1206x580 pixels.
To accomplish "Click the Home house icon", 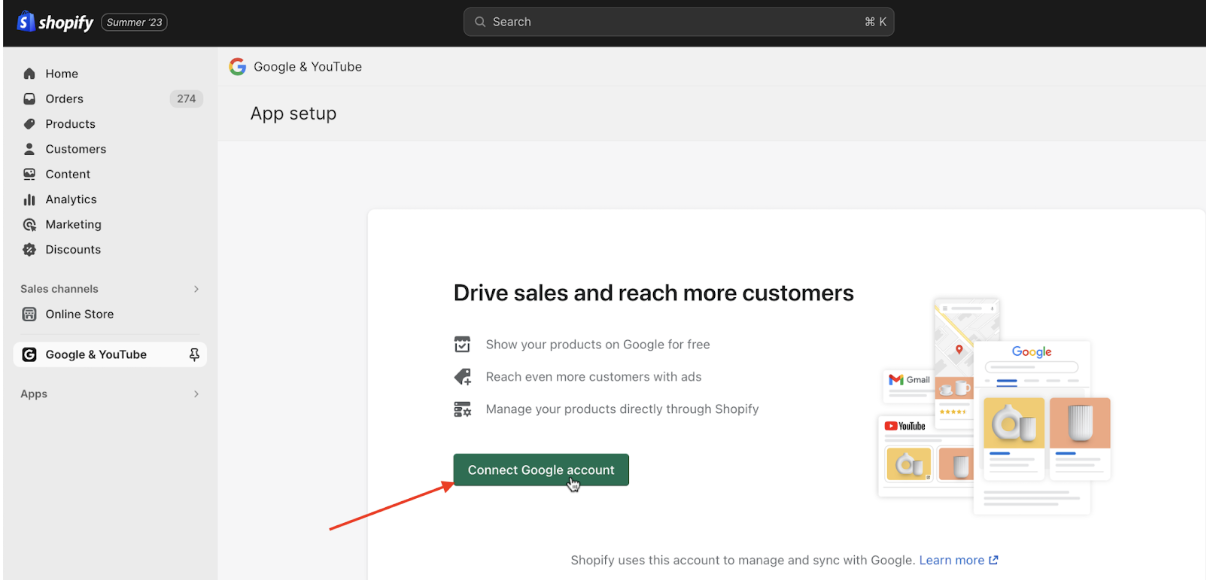I will (x=29, y=74).
